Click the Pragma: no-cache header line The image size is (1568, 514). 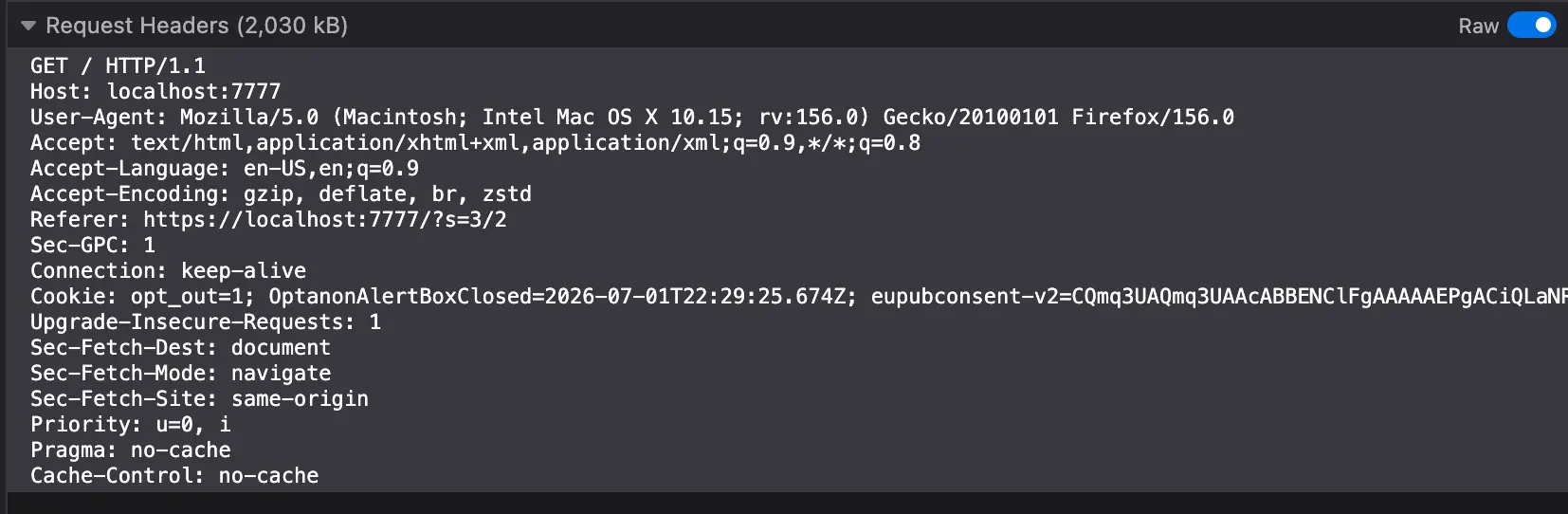click(x=130, y=450)
